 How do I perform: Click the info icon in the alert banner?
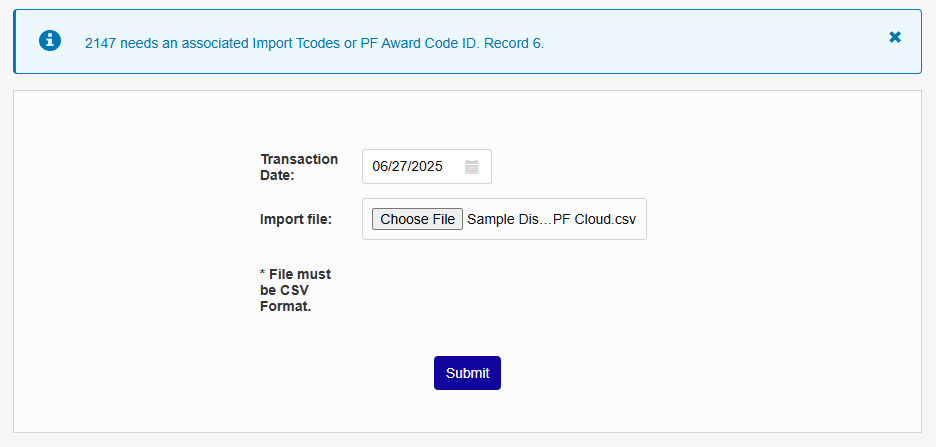(x=50, y=40)
